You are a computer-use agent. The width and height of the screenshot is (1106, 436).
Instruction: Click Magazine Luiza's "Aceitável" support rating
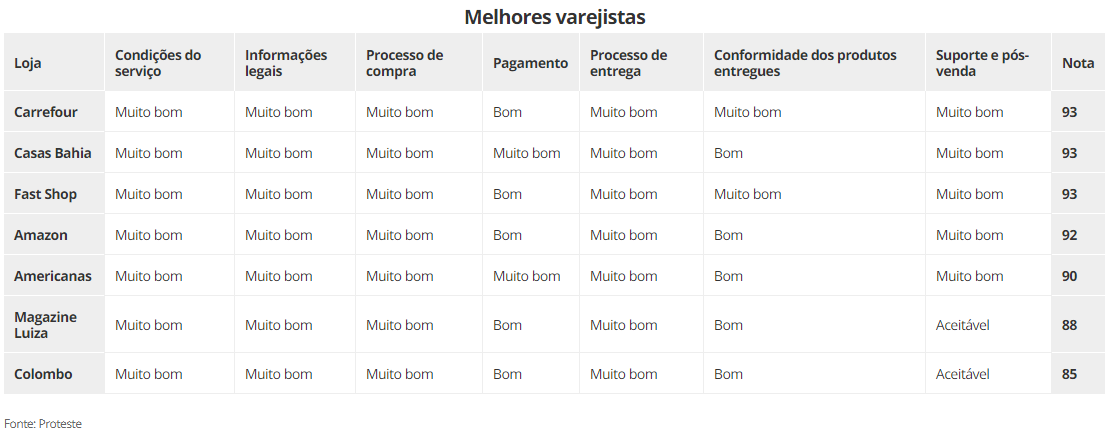pyautogui.click(x=962, y=325)
